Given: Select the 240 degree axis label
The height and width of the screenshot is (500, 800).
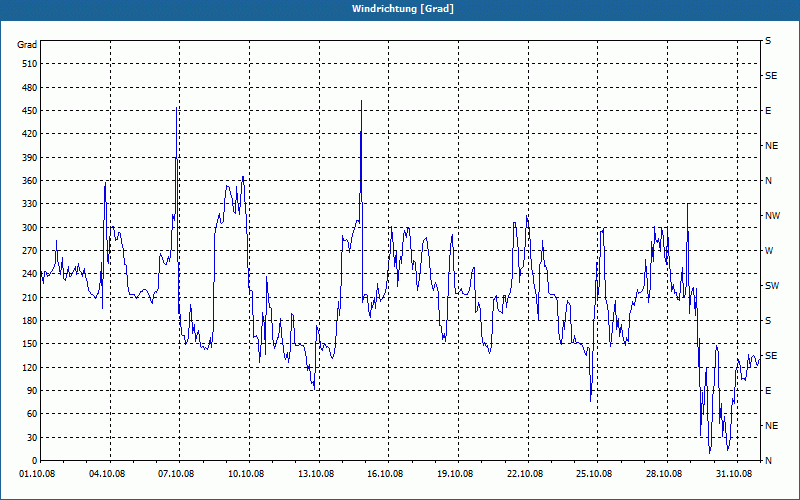Looking at the screenshot, I should click(30, 274).
